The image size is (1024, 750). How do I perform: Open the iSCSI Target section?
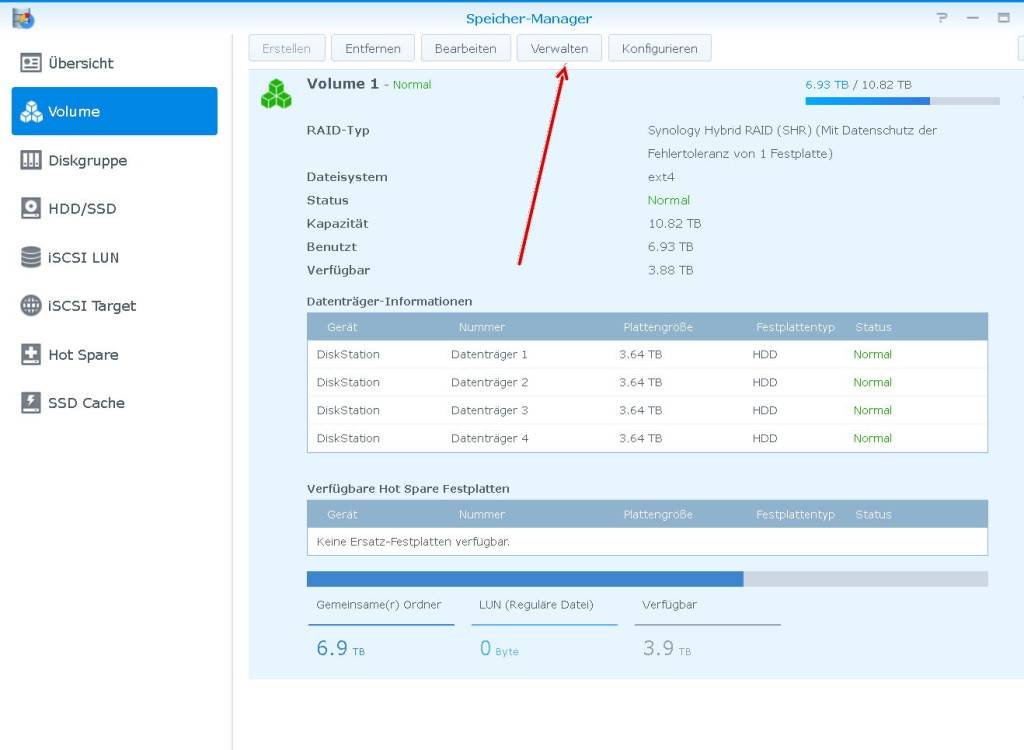click(114, 305)
